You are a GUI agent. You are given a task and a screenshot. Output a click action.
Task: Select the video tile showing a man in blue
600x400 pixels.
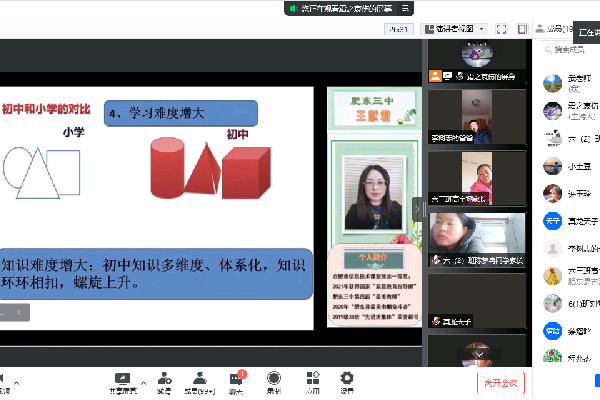pyautogui.click(x=476, y=117)
